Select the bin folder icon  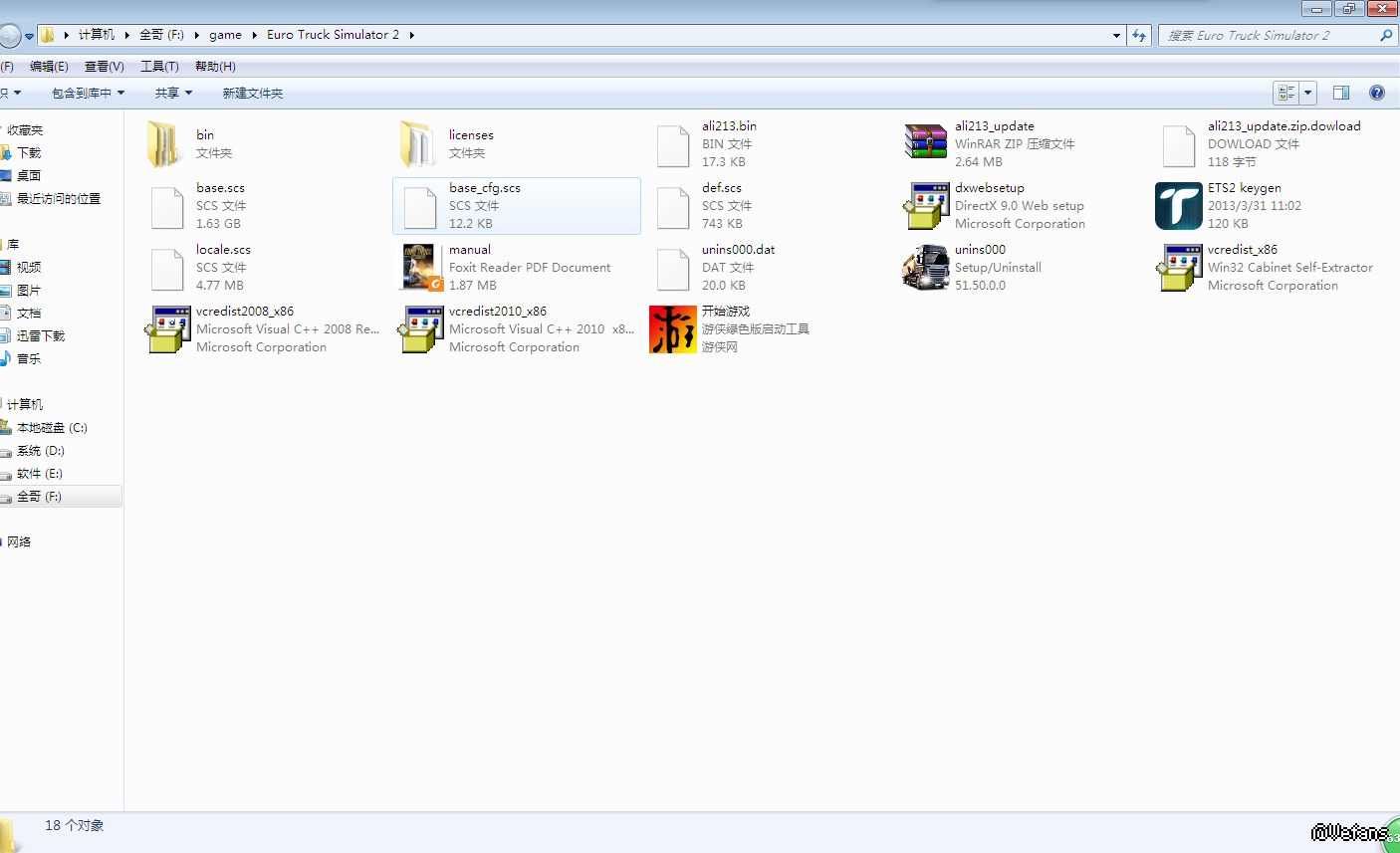coord(164,144)
